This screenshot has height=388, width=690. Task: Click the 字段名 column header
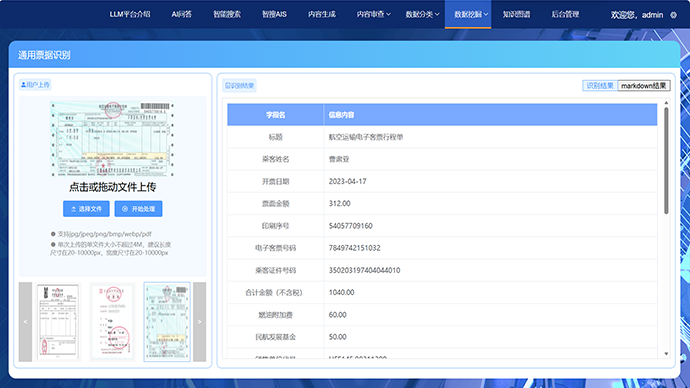coord(275,115)
